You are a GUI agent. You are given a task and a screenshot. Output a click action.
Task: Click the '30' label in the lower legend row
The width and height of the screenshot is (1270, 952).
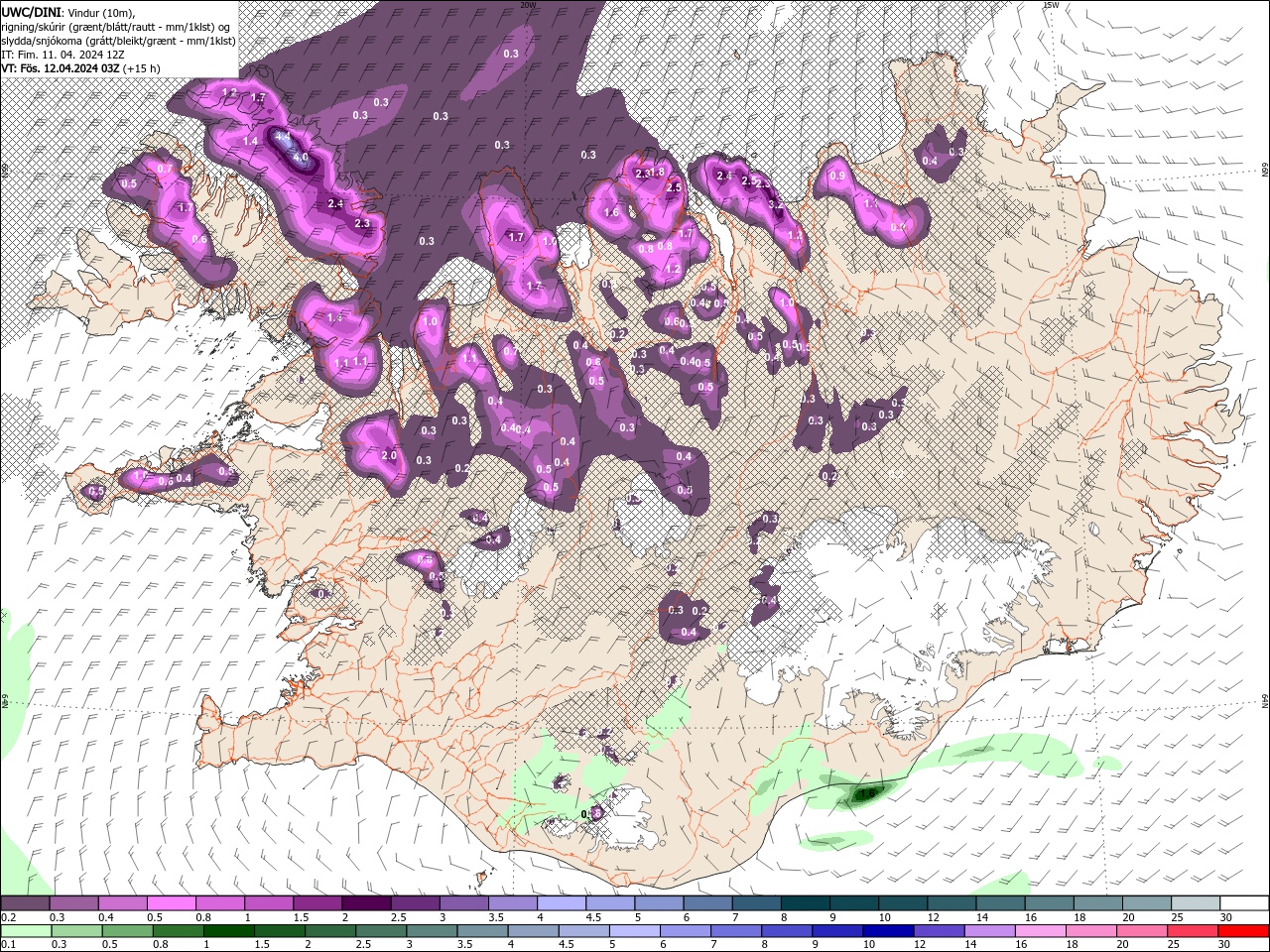tap(1223, 946)
